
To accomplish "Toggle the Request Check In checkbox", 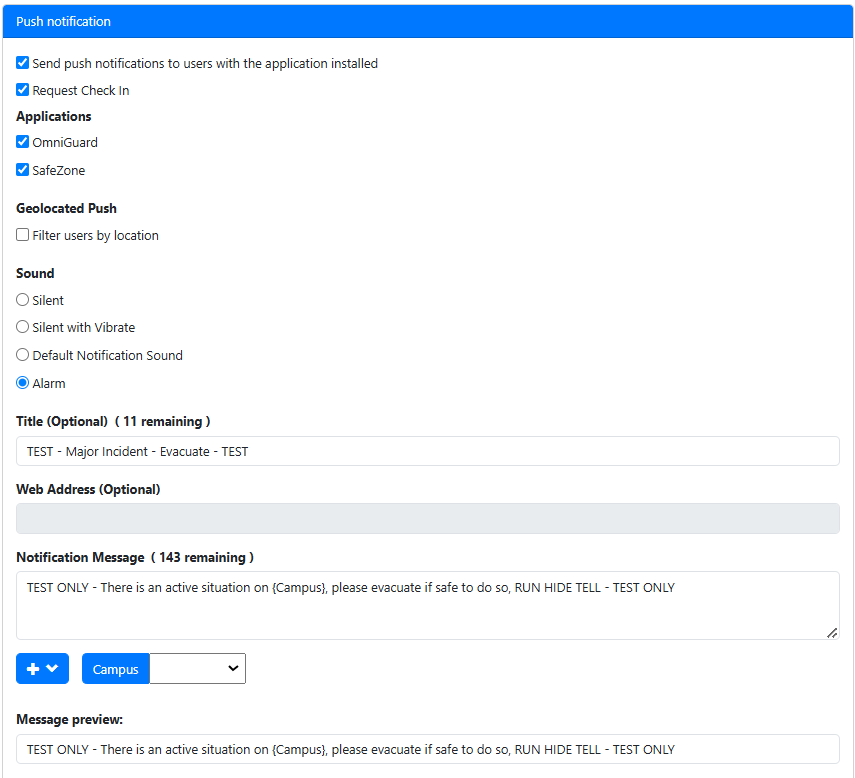I will [23, 90].
